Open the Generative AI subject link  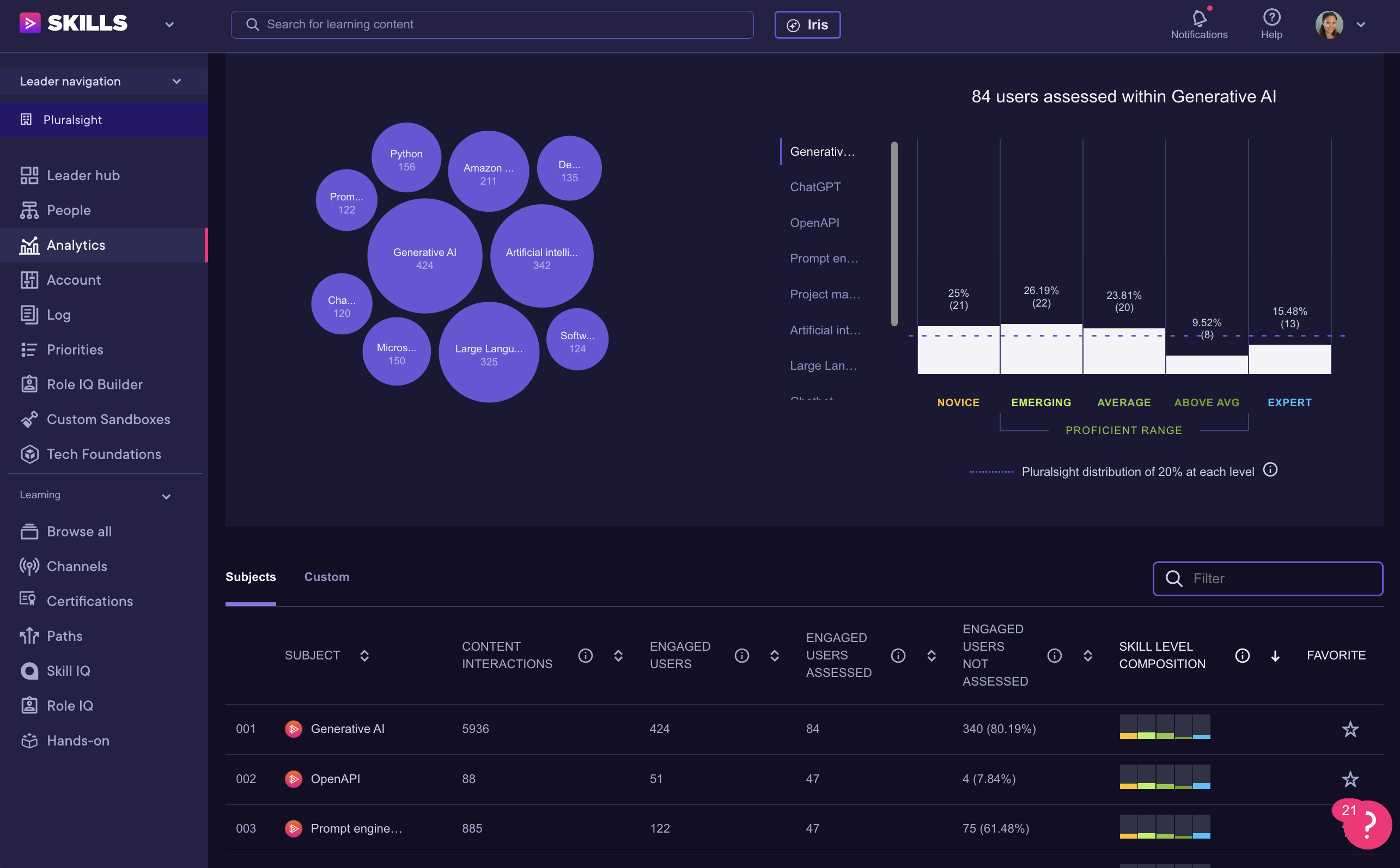[x=347, y=729]
